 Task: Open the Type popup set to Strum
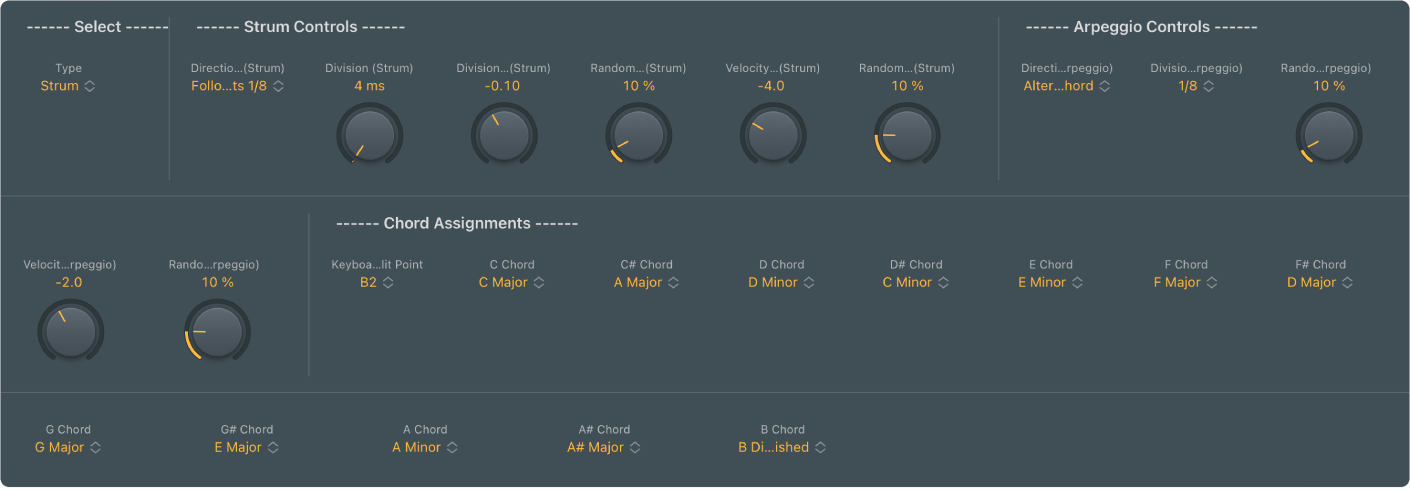[x=68, y=86]
